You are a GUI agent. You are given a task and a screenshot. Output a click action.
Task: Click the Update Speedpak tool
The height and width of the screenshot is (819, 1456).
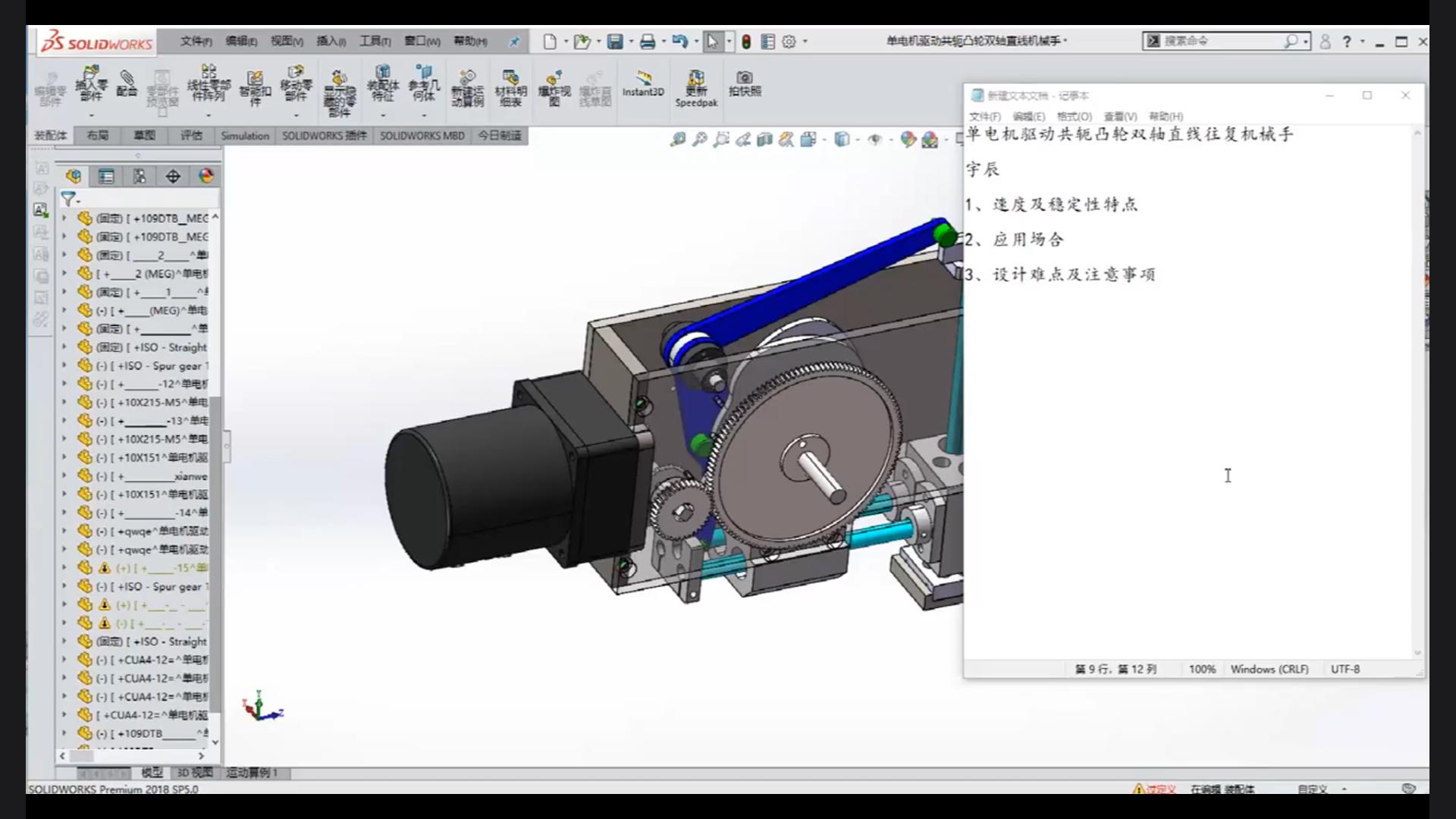point(696,89)
